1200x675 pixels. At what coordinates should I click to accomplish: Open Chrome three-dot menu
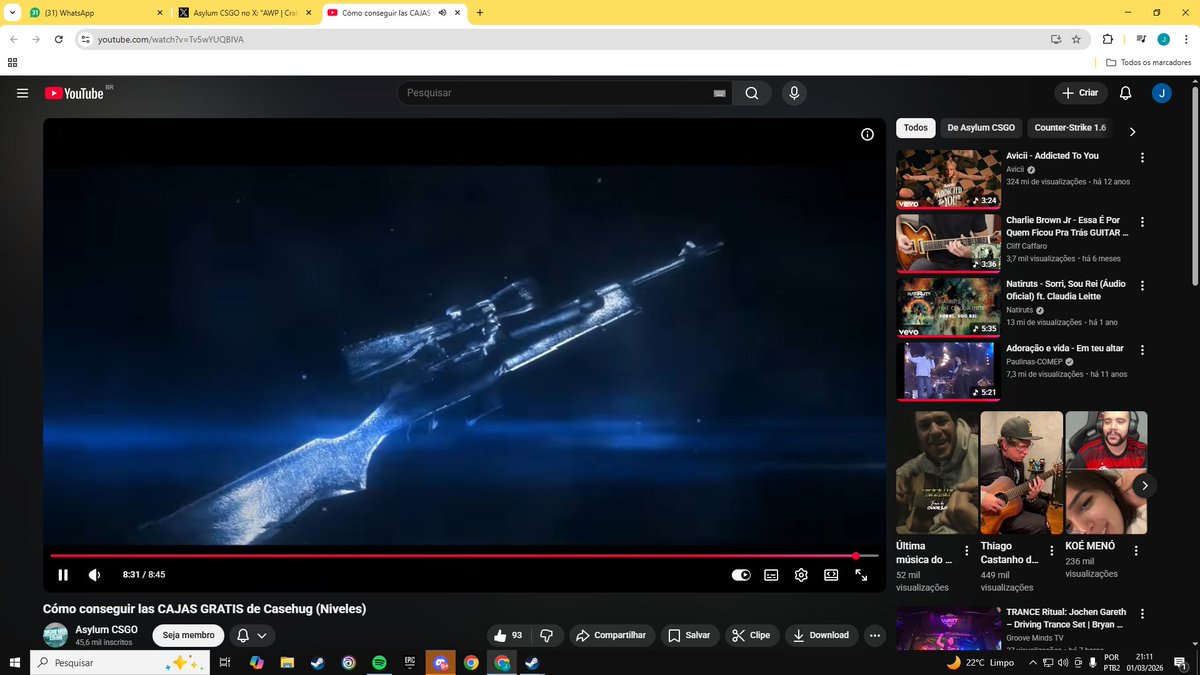tap(1185, 39)
